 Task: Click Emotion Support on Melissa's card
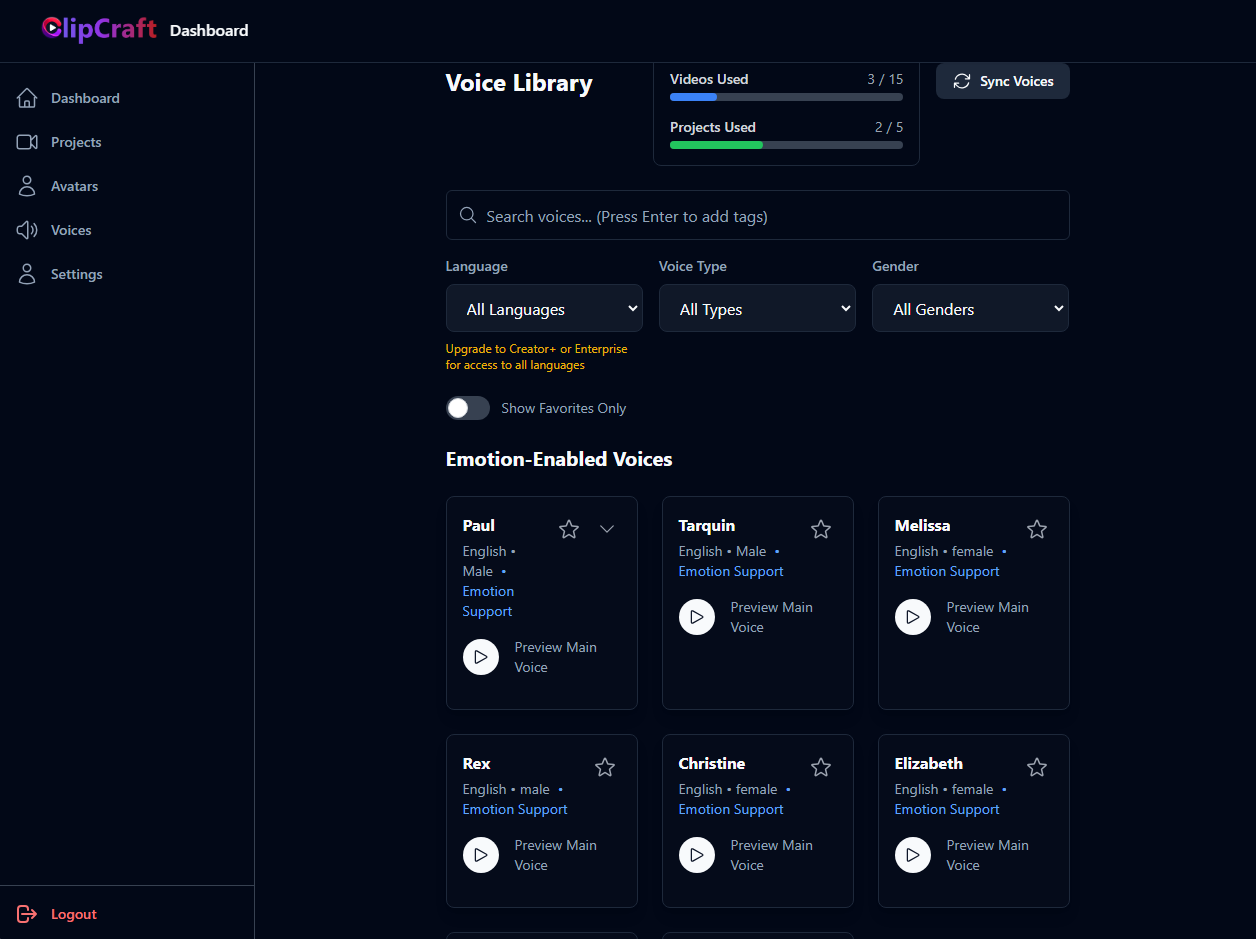pyautogui.click(x=947, y=571)
